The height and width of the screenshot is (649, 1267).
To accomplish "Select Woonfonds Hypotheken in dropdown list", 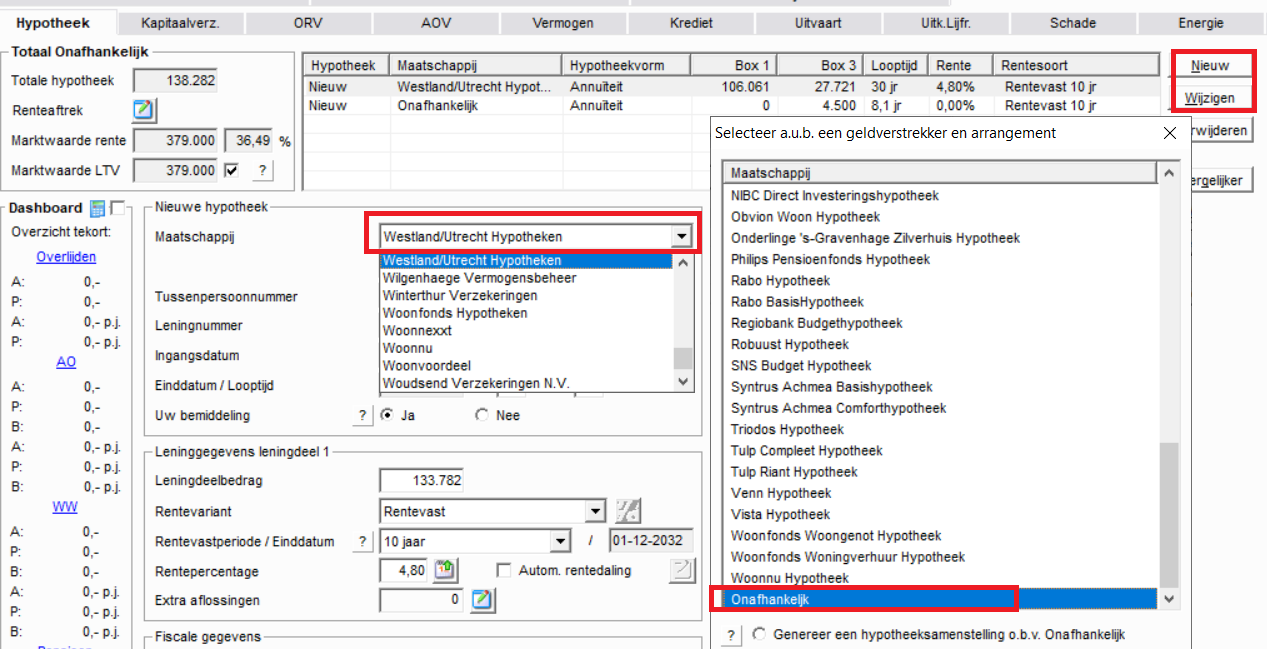I will (x=527, y=313).
